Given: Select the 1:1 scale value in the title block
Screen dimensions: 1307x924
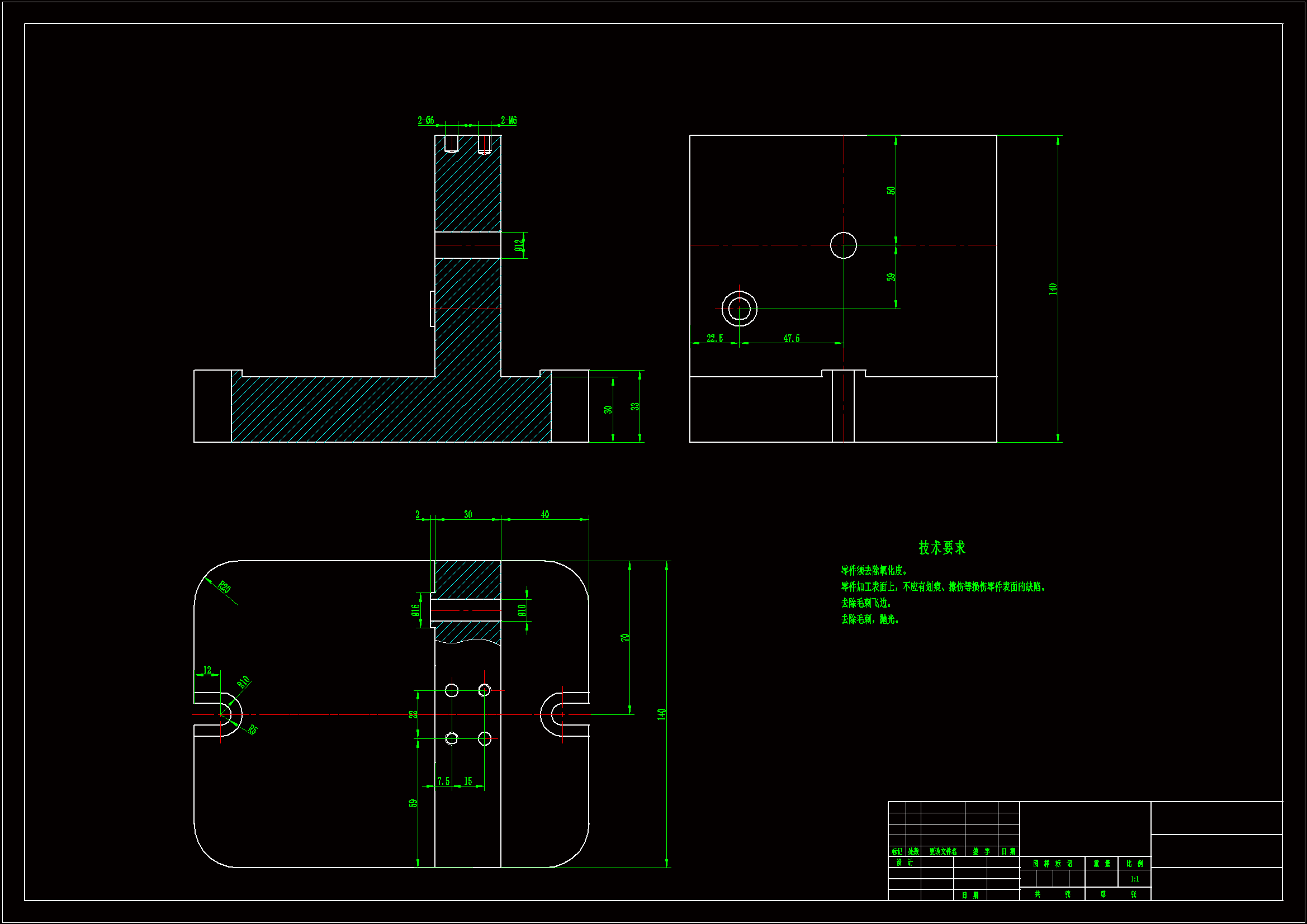Looking at the screenshot, I should pyautogui.click(x=1134, y=879).
